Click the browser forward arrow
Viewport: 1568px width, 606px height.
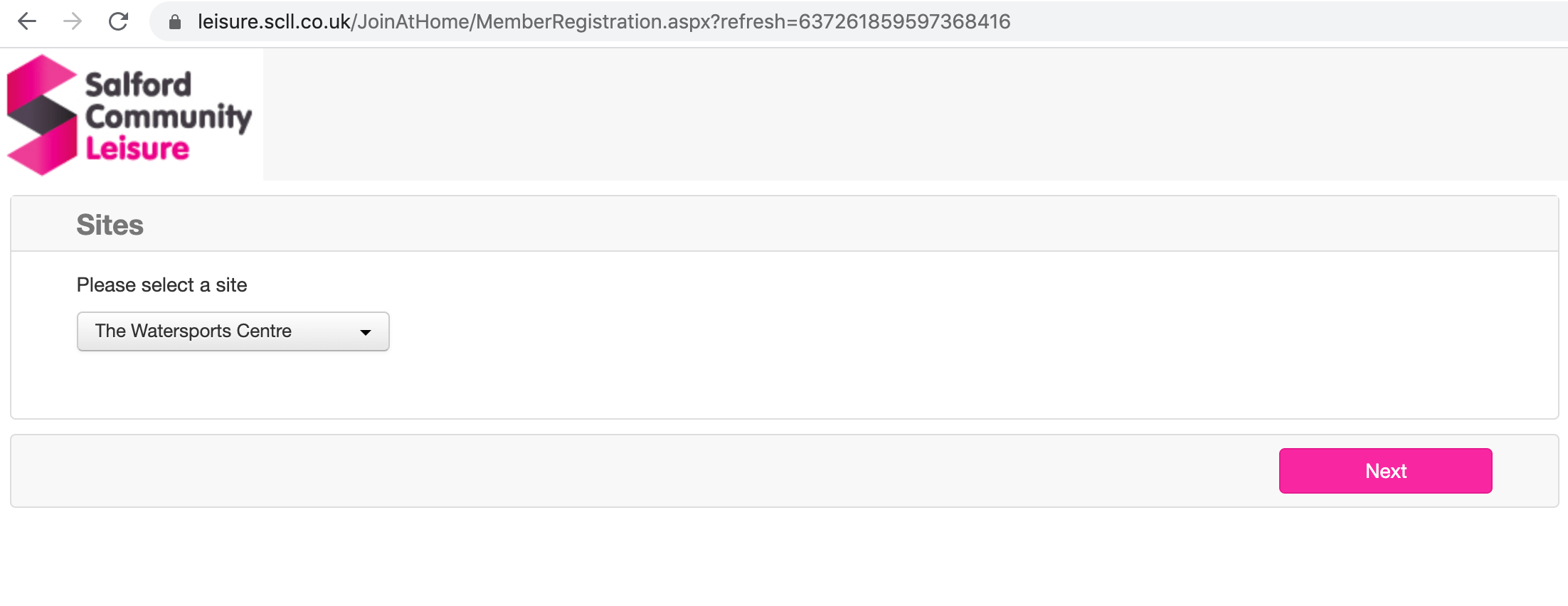pos(73,21)
